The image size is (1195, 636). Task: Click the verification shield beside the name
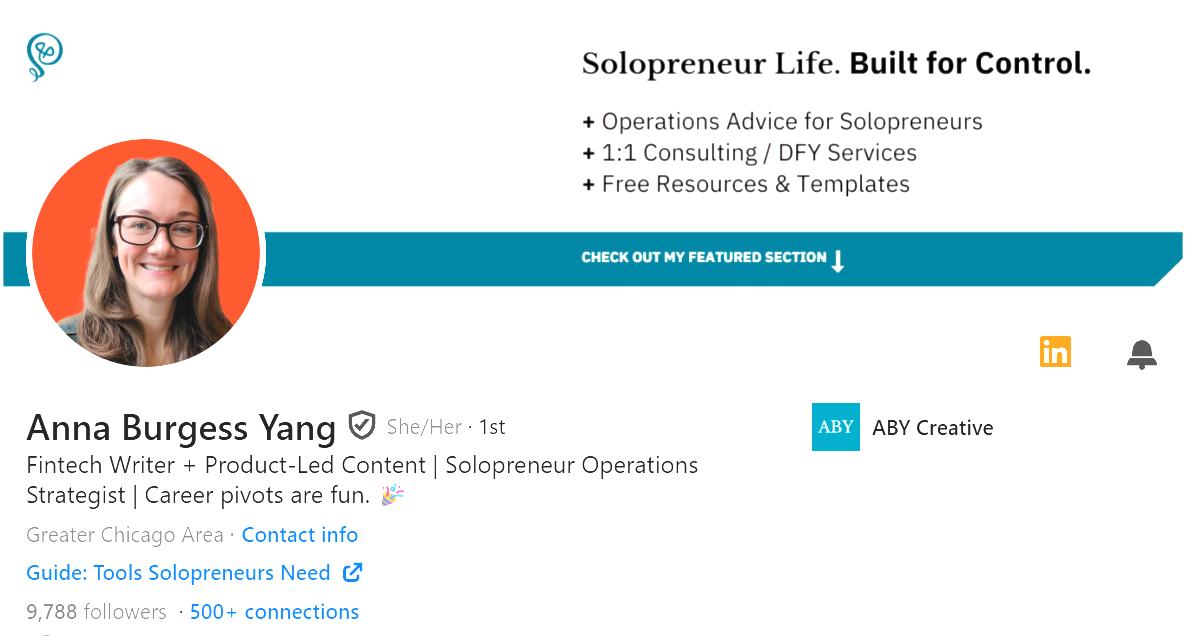tap(362, 425)
